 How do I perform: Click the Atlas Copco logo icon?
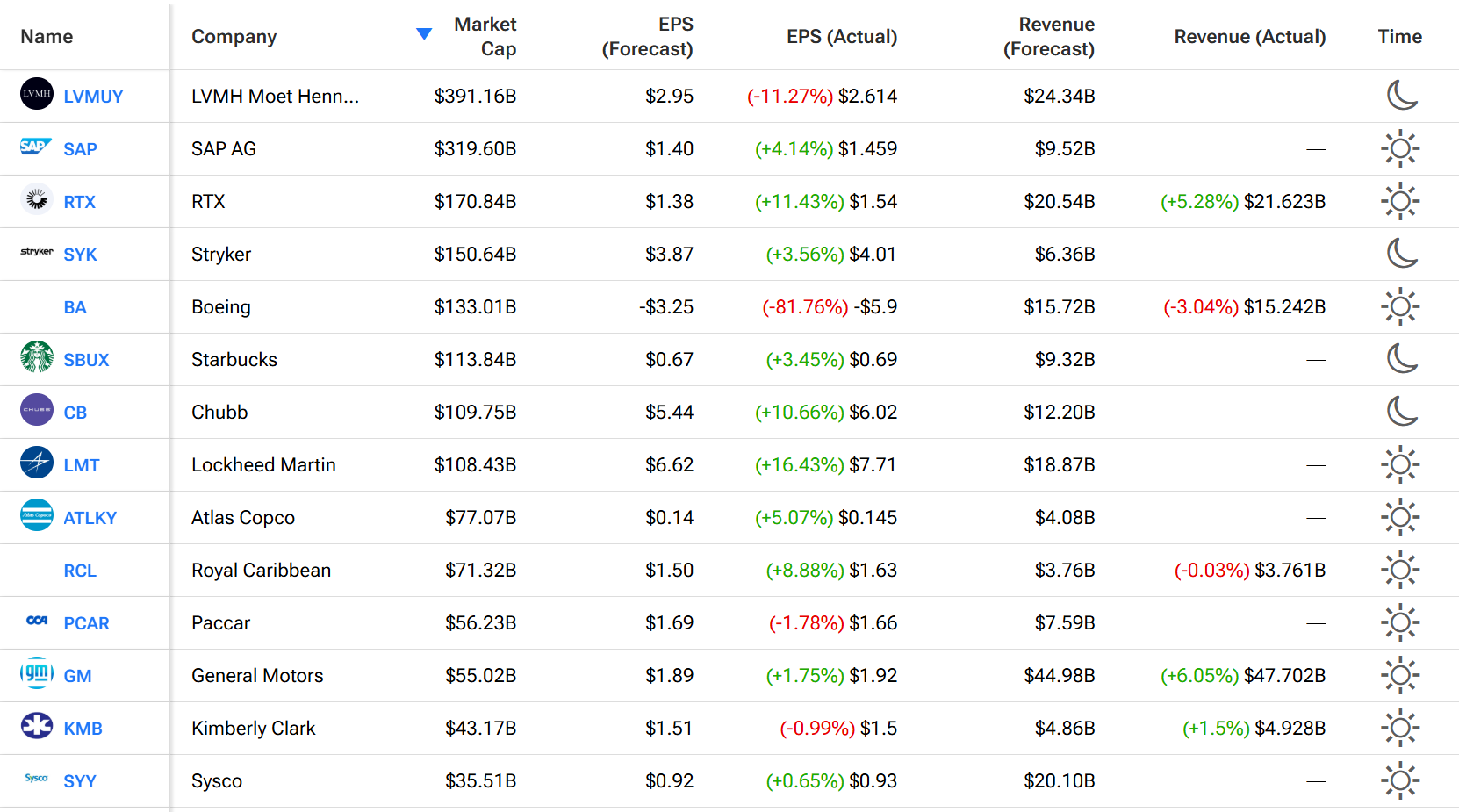[x=37, y=514]
